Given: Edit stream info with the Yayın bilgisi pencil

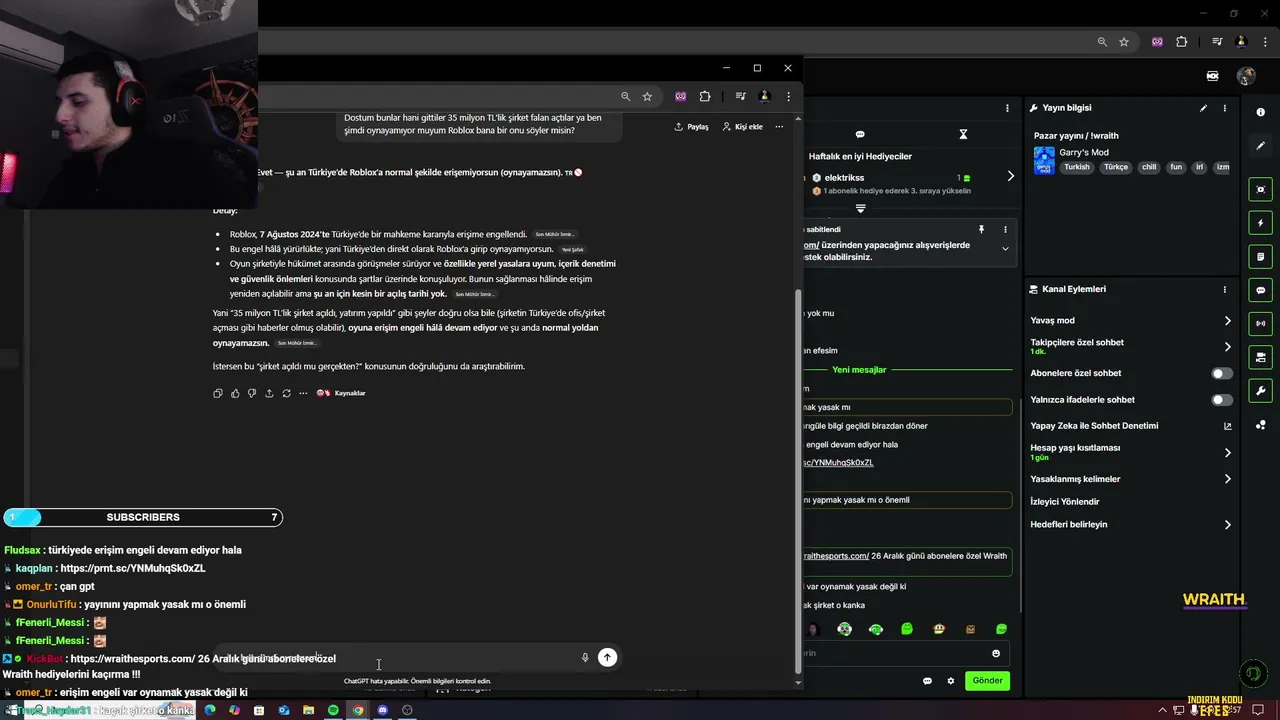Looking at the screenshot, I should (1203, 108).
